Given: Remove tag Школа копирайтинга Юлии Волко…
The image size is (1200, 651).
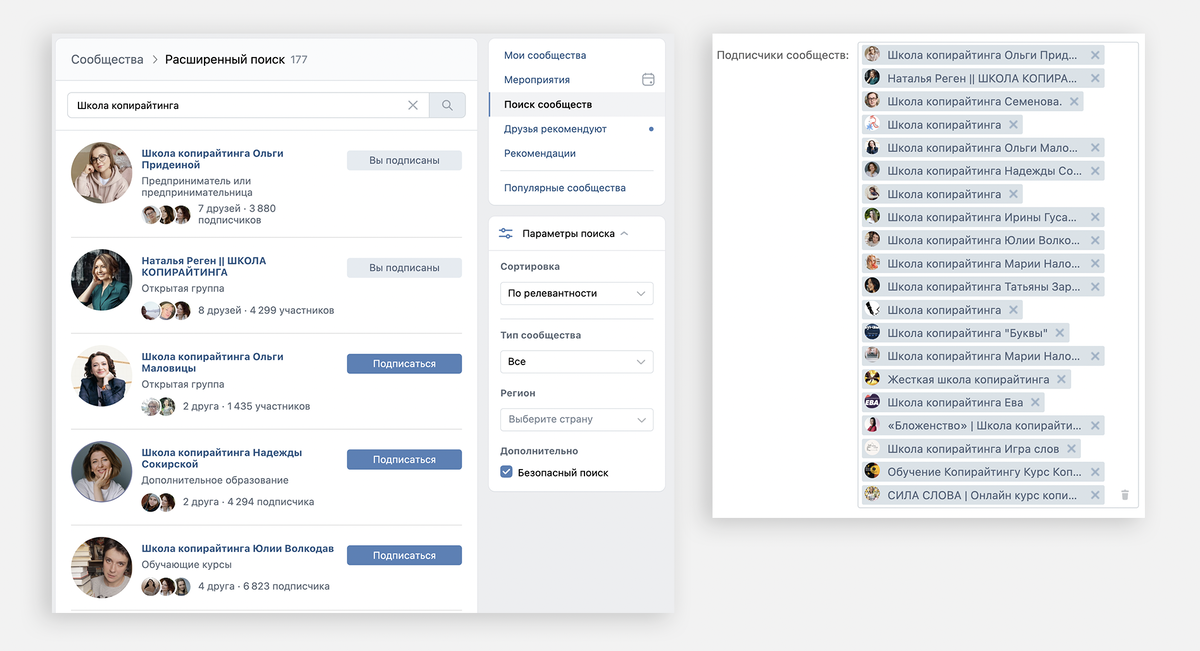Looking at the screenshot, I should coord(1095,240).
